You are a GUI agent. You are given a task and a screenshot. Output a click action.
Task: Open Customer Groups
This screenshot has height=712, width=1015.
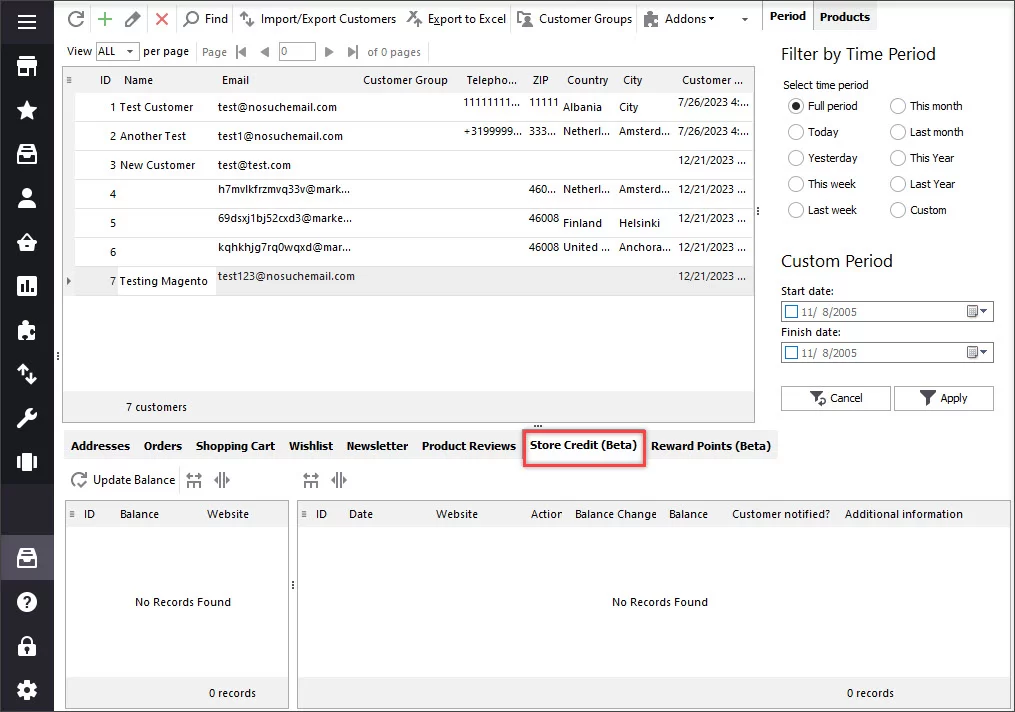[x=575, y=19]
